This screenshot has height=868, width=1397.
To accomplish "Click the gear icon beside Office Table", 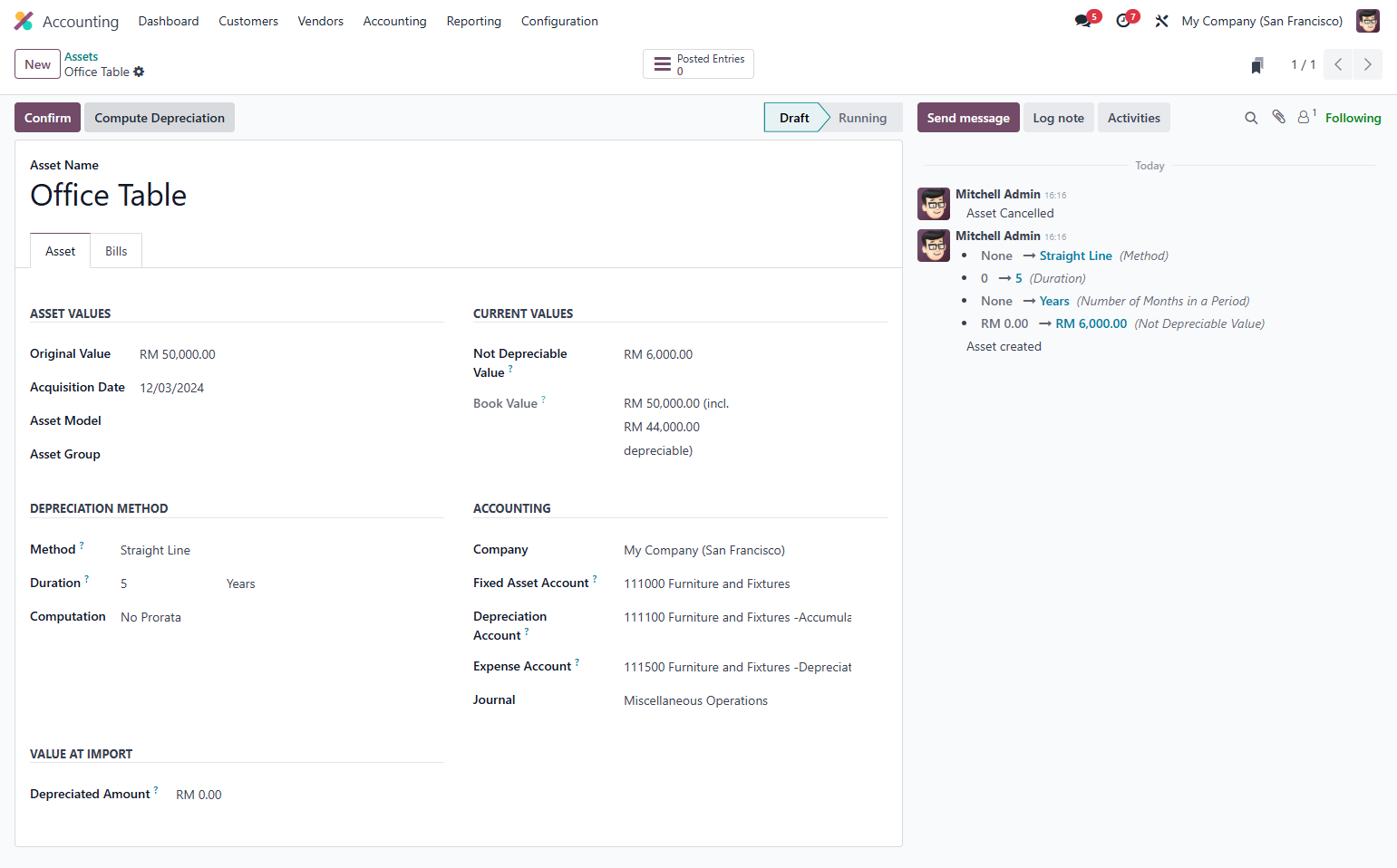I will (x=139, y=72).
